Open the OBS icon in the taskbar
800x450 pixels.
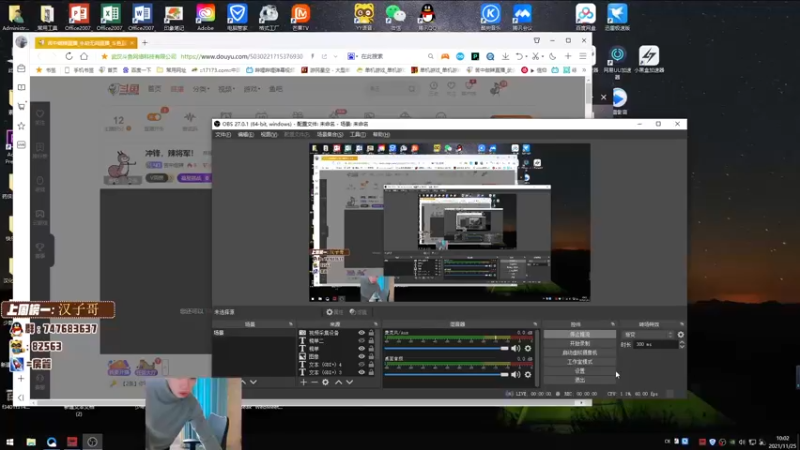pyautogui.click(x=92, y=442)
